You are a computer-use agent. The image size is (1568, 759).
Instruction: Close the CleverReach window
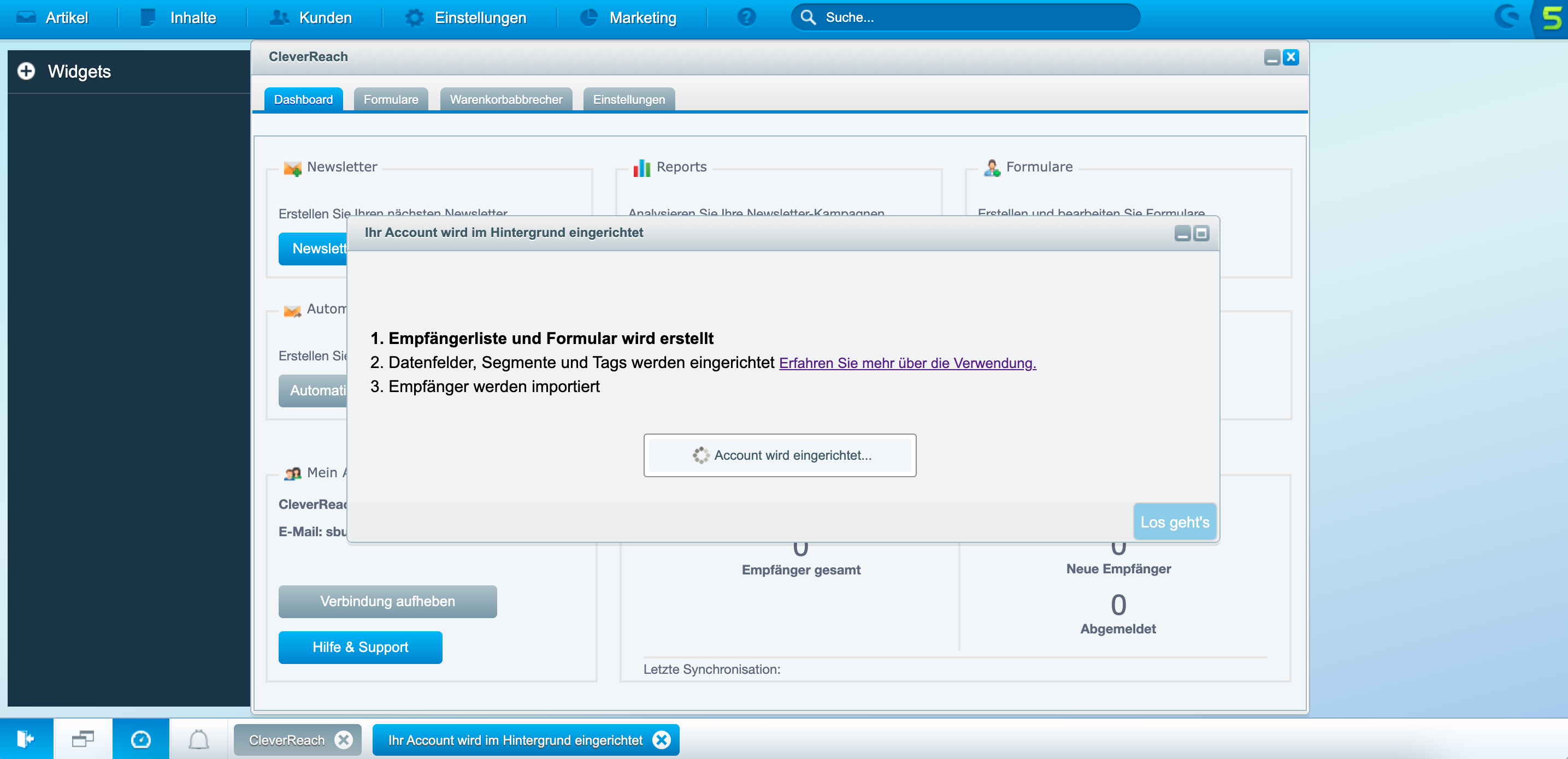[x=1290, y=57]
